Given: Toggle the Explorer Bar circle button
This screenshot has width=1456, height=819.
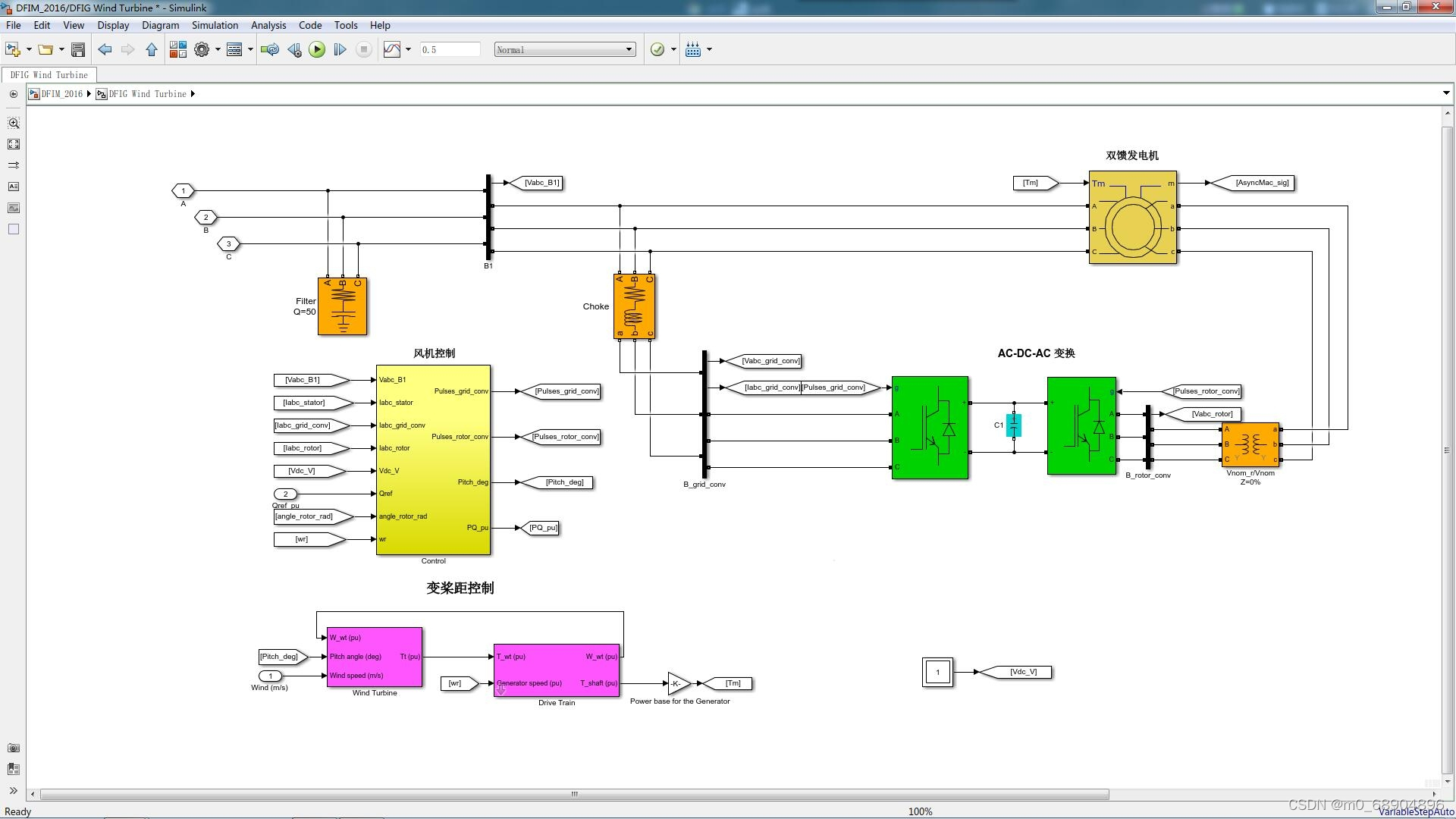Looking at the screenshot, I should (x=13, y=94).
